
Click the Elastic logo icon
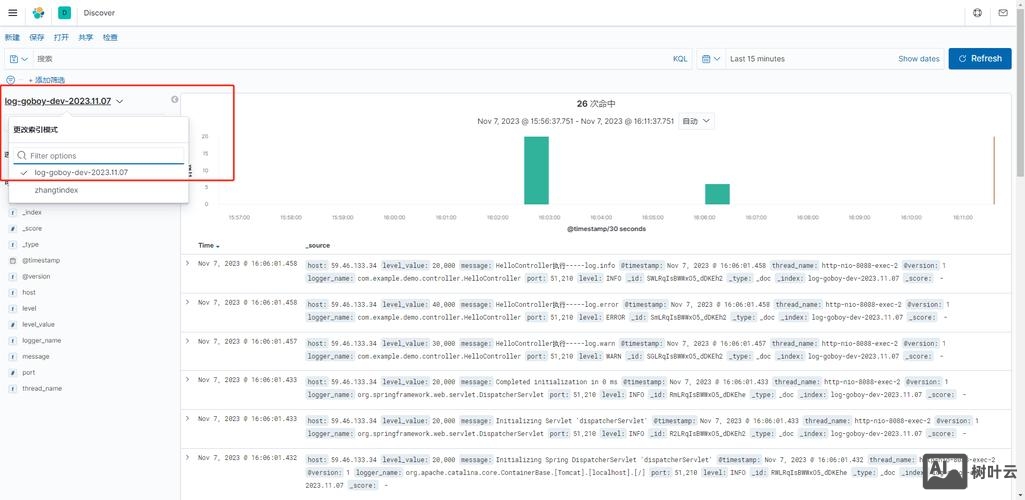coord(38,13)
